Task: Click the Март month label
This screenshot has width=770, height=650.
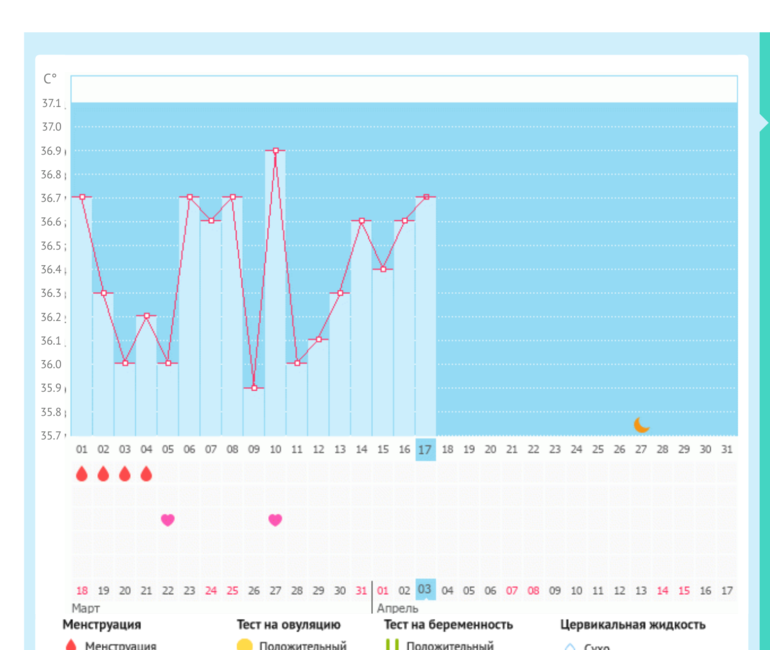Action: pyautogui.click(x=85, y=608)
